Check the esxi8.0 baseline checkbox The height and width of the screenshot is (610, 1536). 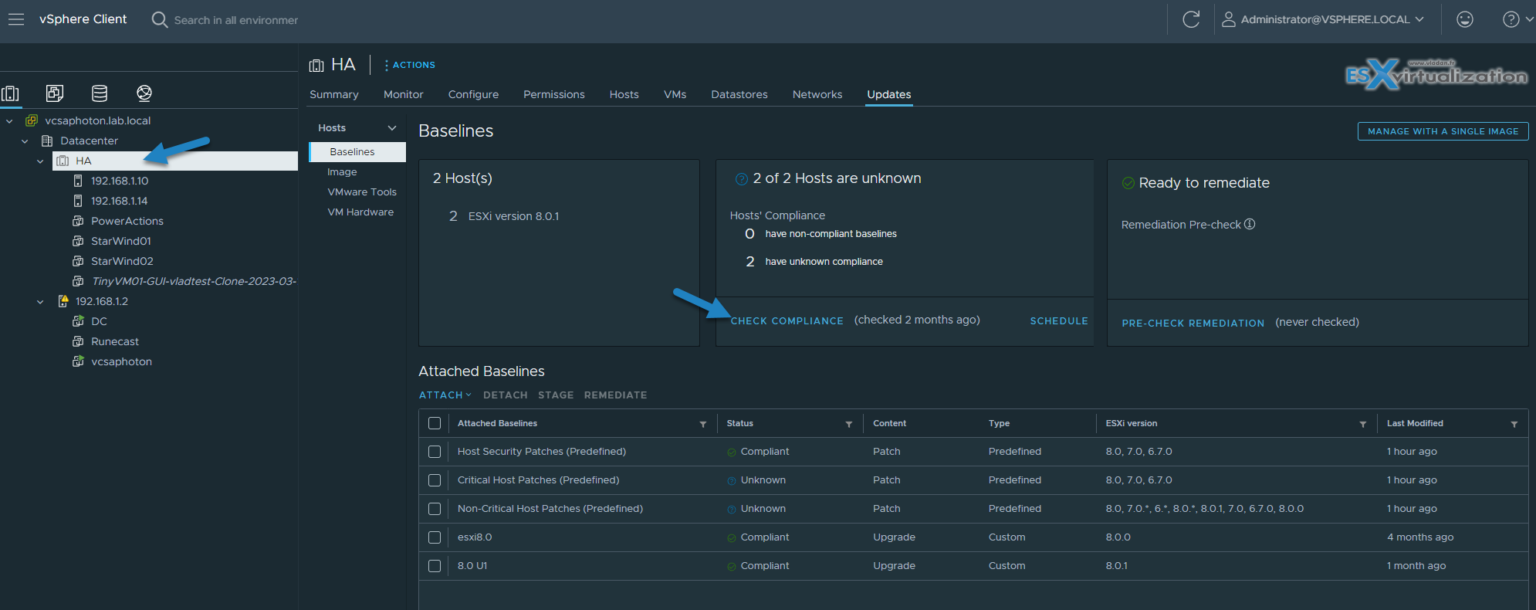click(x=434, y=537)
